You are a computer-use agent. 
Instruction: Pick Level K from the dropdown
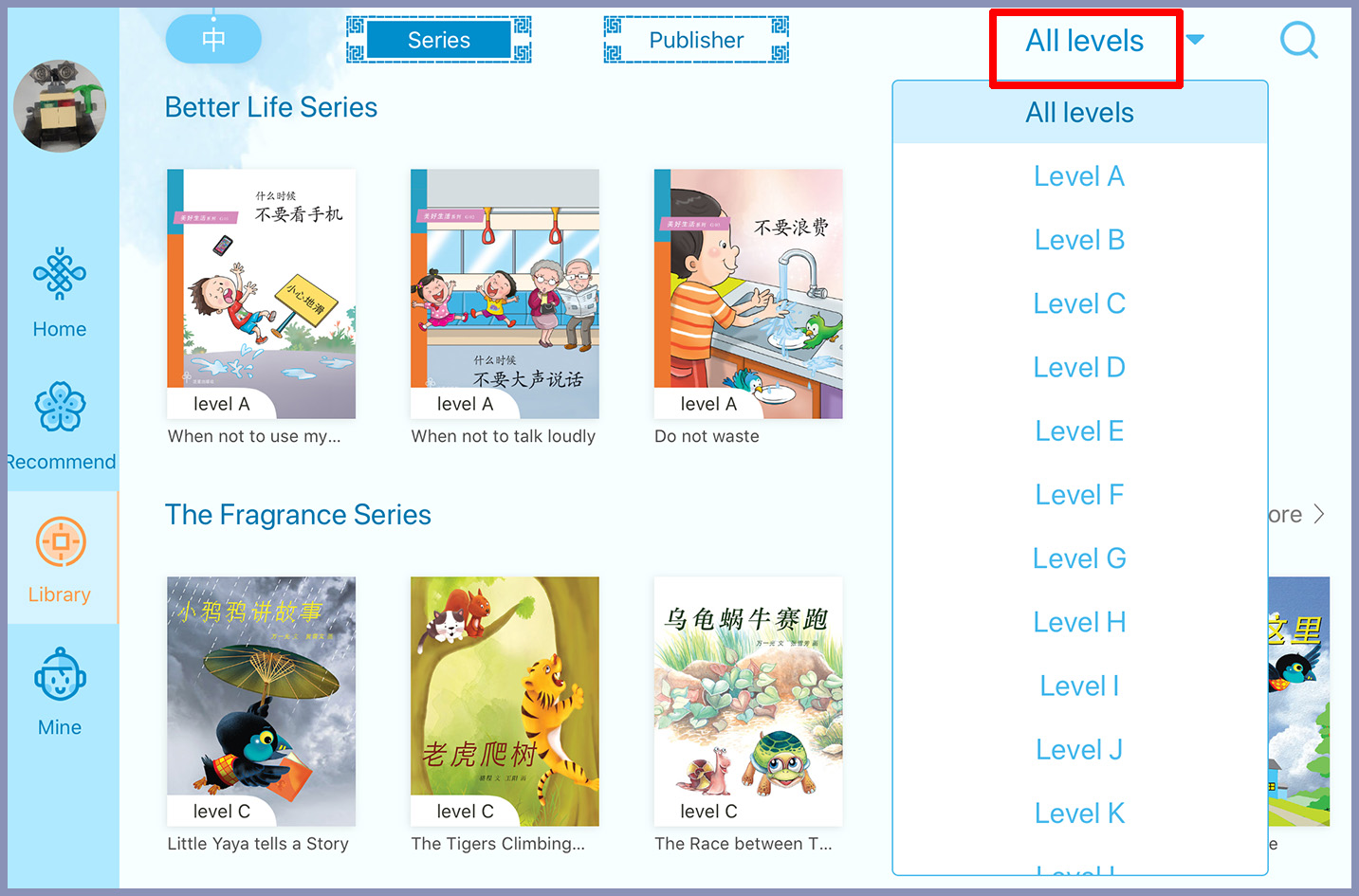click(1079, 814)
